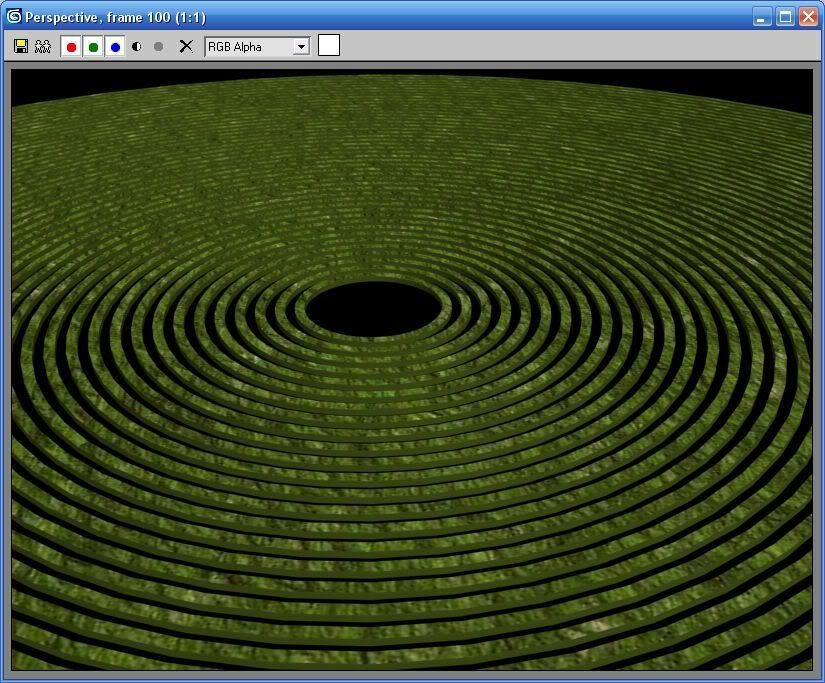This screenshot has height=683, width=825.
Task: Toggle monochrome display gray dot
Action: point(158,46)
